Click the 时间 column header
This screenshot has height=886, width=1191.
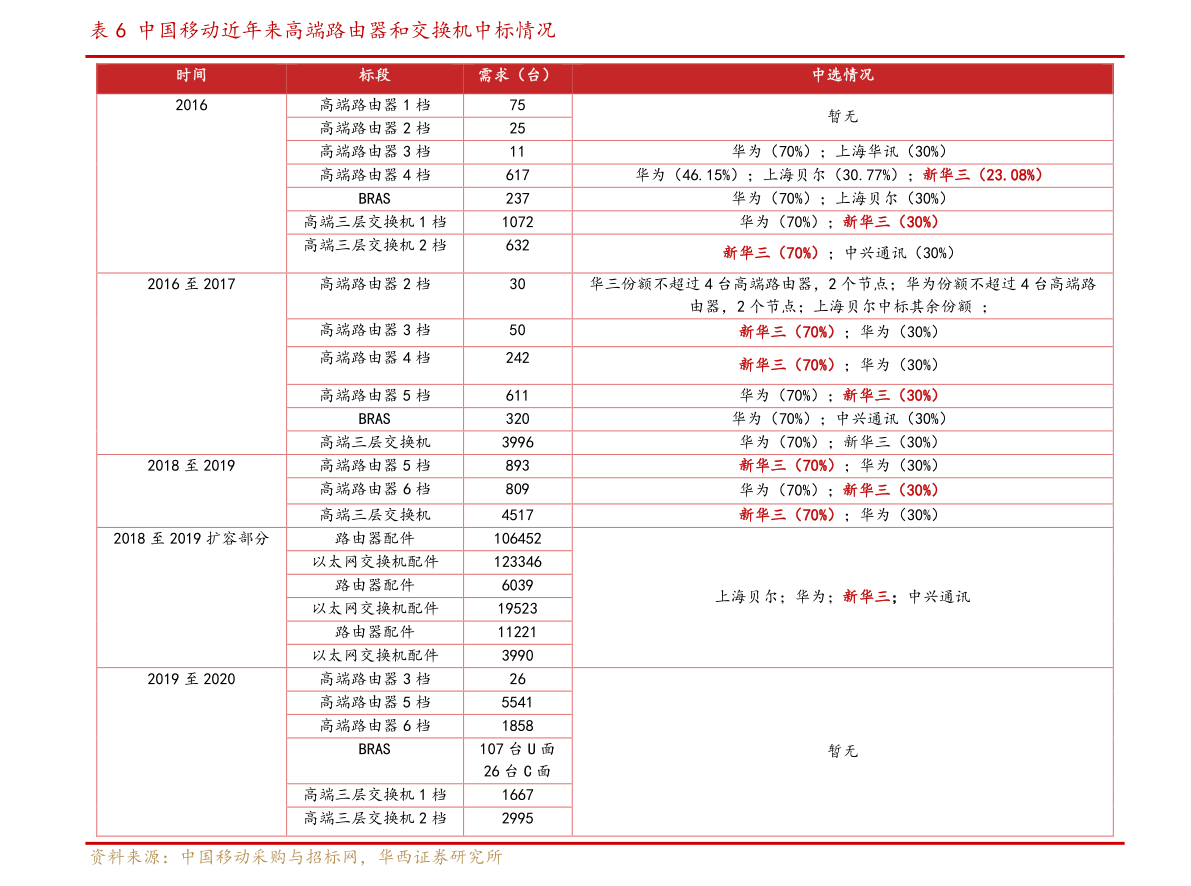pyautogui.click(x=191, y=75)
